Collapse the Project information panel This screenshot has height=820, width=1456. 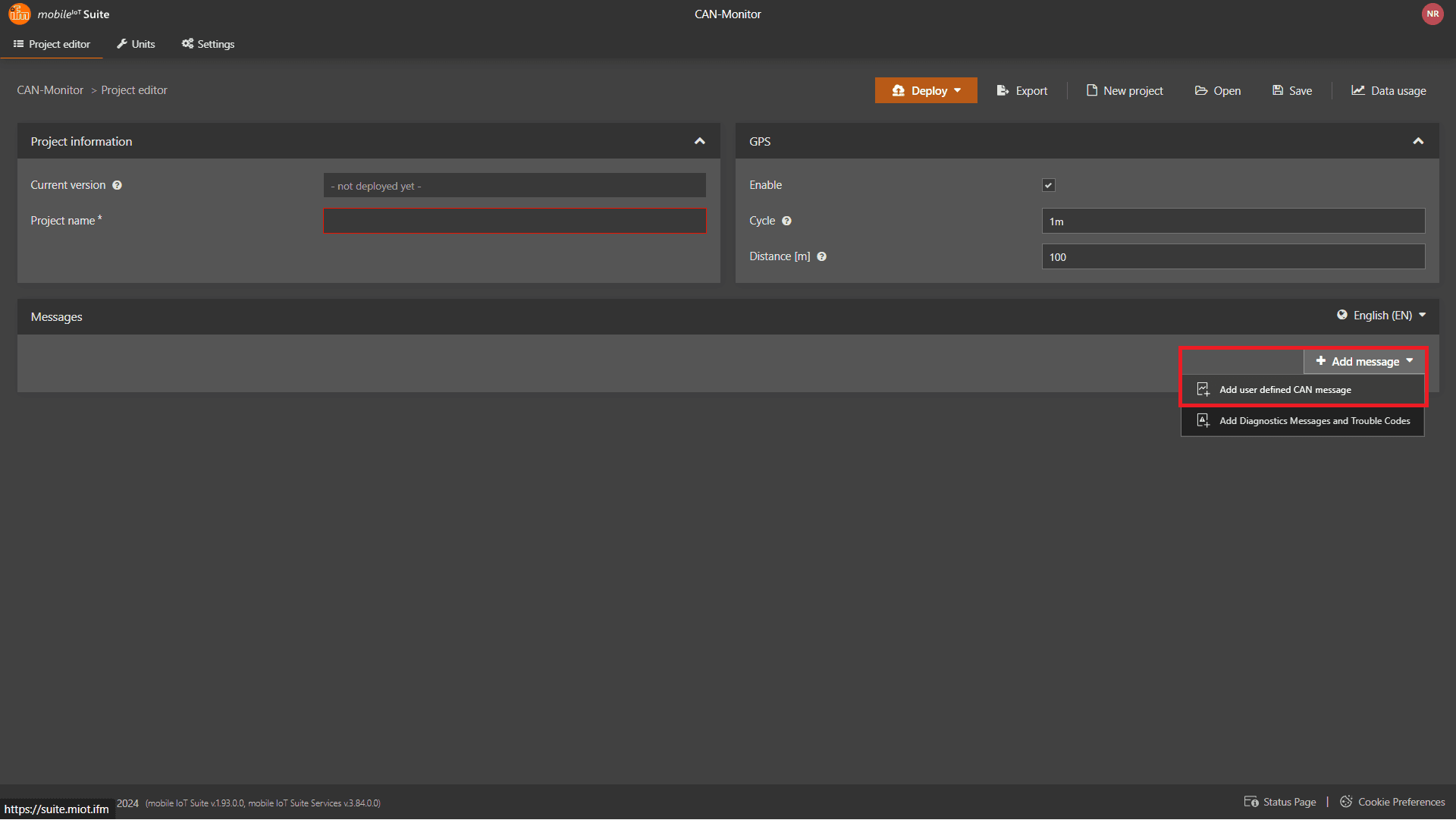(699, 141)
